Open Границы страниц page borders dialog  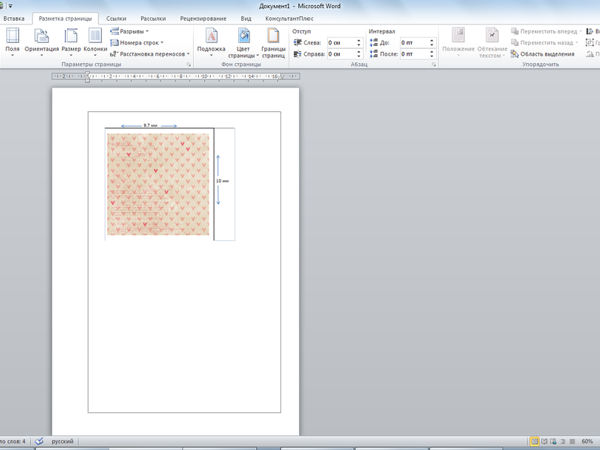click(273, 42)
